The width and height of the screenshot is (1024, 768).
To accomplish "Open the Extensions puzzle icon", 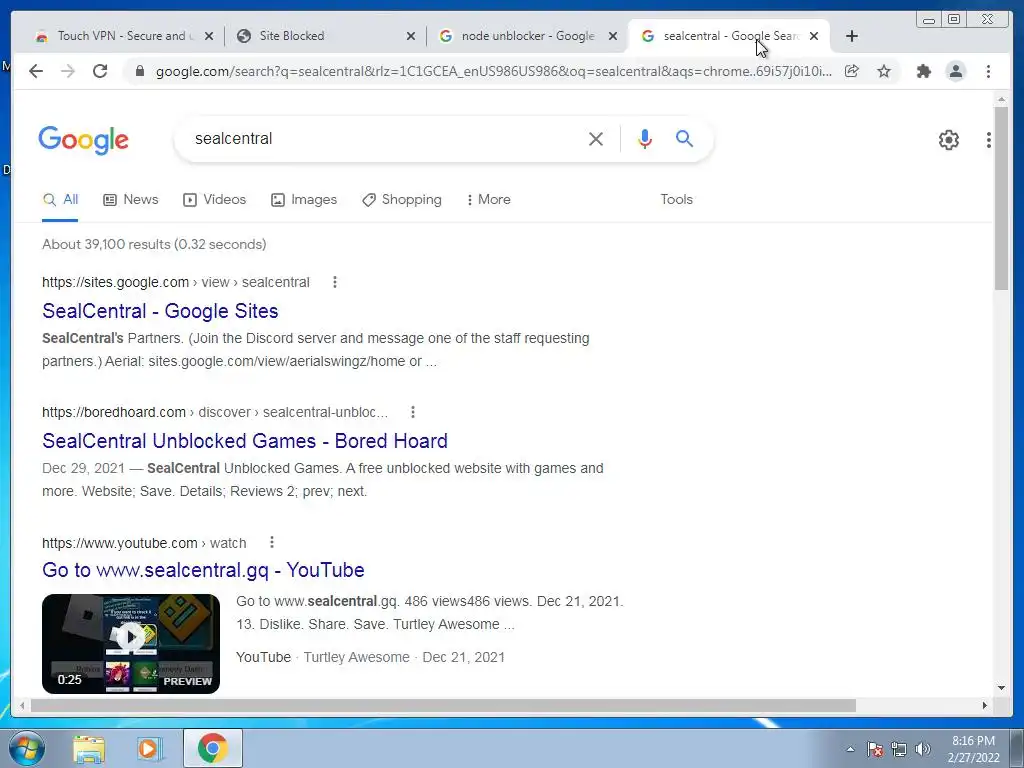I will point(923,71).
